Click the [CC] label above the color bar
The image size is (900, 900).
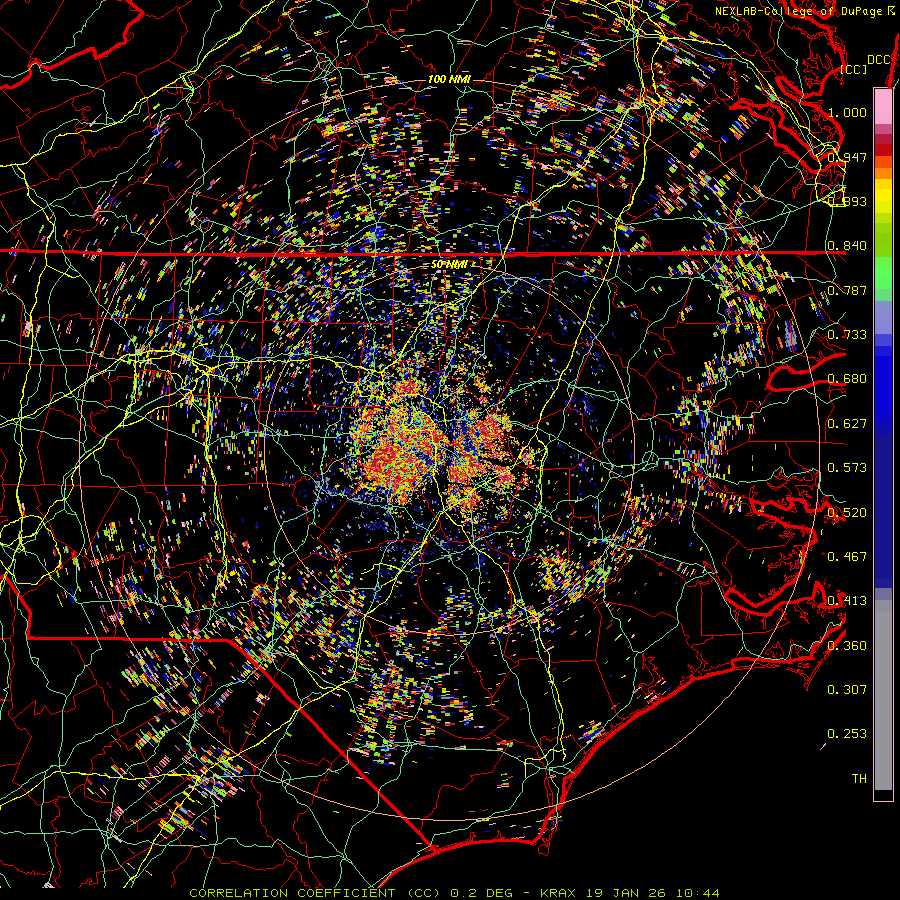point(853,69)
